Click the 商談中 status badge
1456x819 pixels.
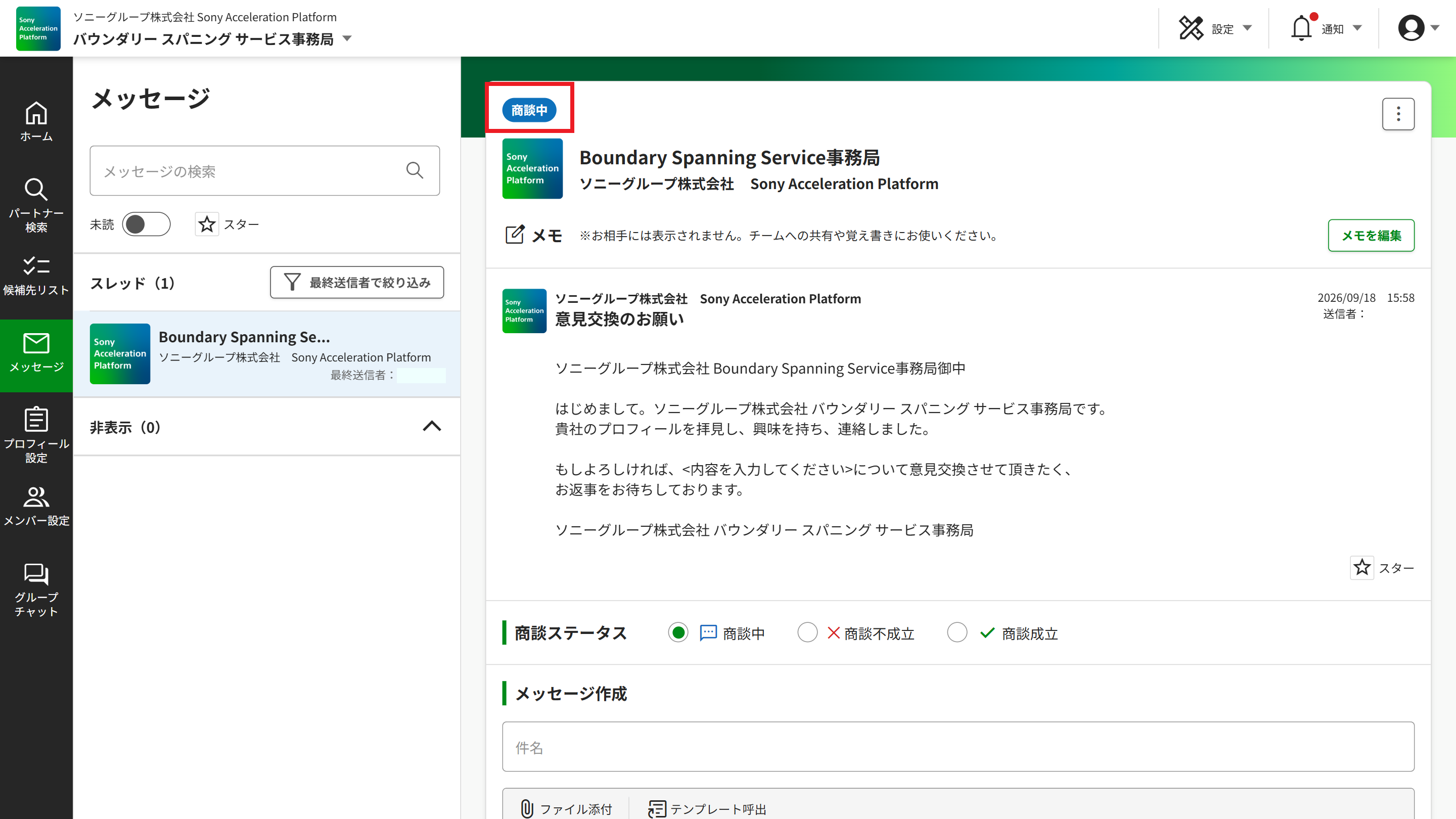click(x=529, y=110)
